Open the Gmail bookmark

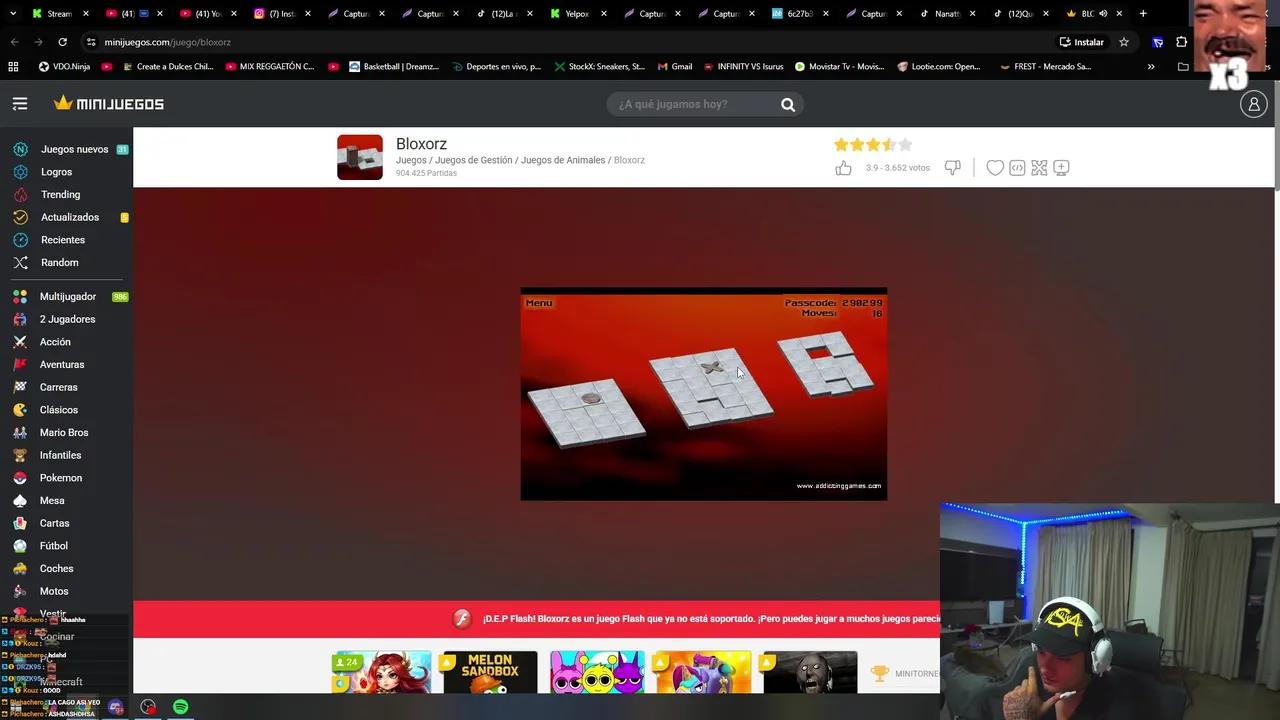coord(674,67)
